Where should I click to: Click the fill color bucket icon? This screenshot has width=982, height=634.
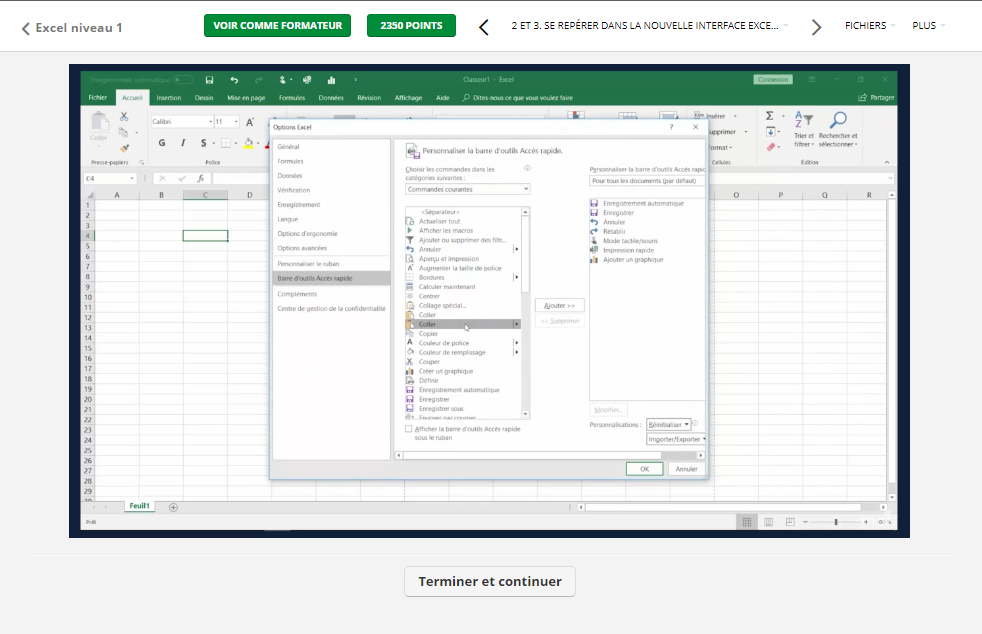click(249, 143)
